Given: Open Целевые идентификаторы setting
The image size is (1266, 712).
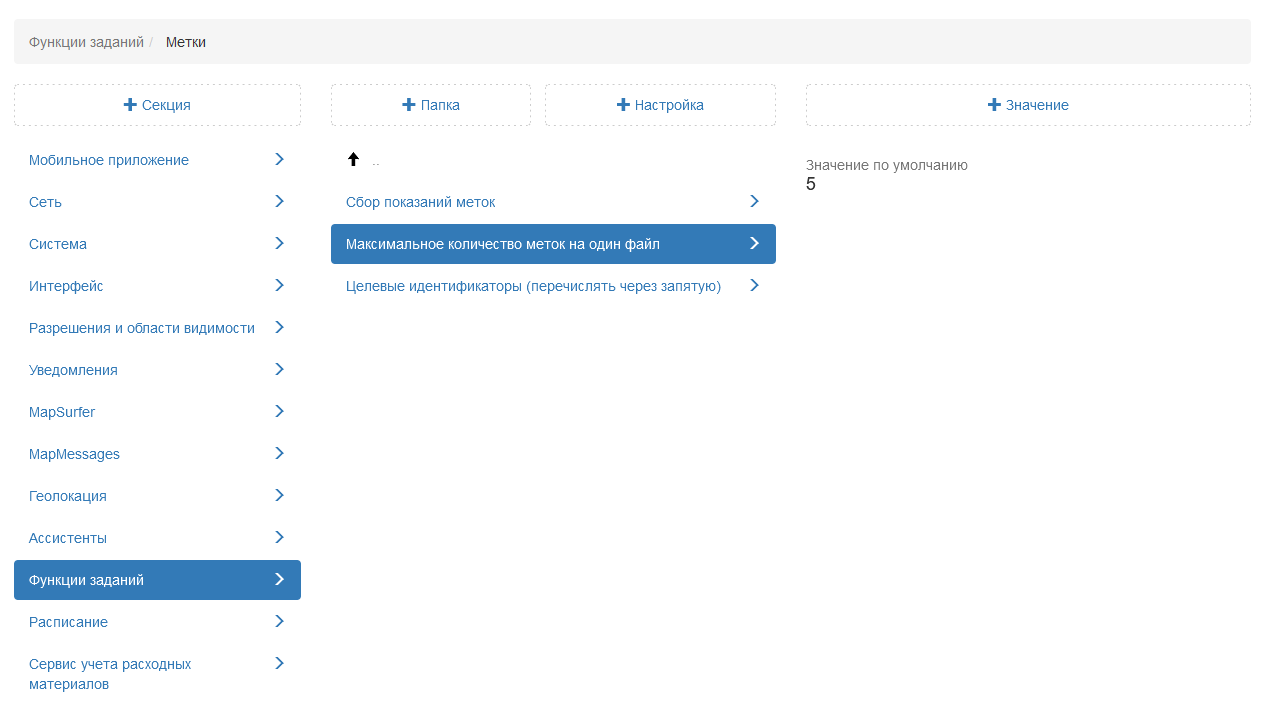Looking at the screenshot, I should tap(553, 286).
